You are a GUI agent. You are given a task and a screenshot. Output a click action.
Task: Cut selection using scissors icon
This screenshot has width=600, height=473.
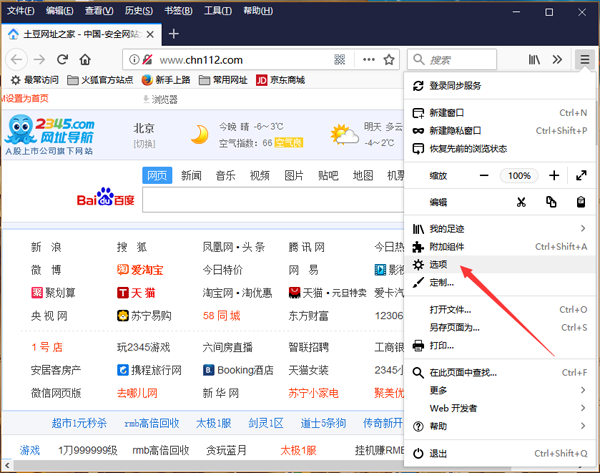coord(521,202)
